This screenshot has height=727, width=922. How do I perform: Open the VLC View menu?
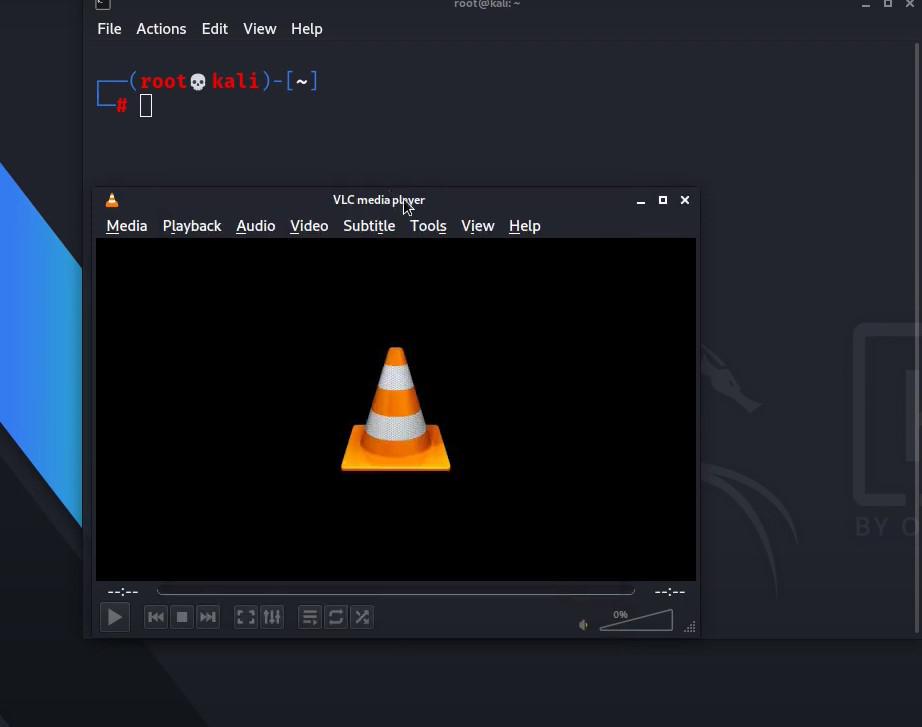[x=477, y=226]
